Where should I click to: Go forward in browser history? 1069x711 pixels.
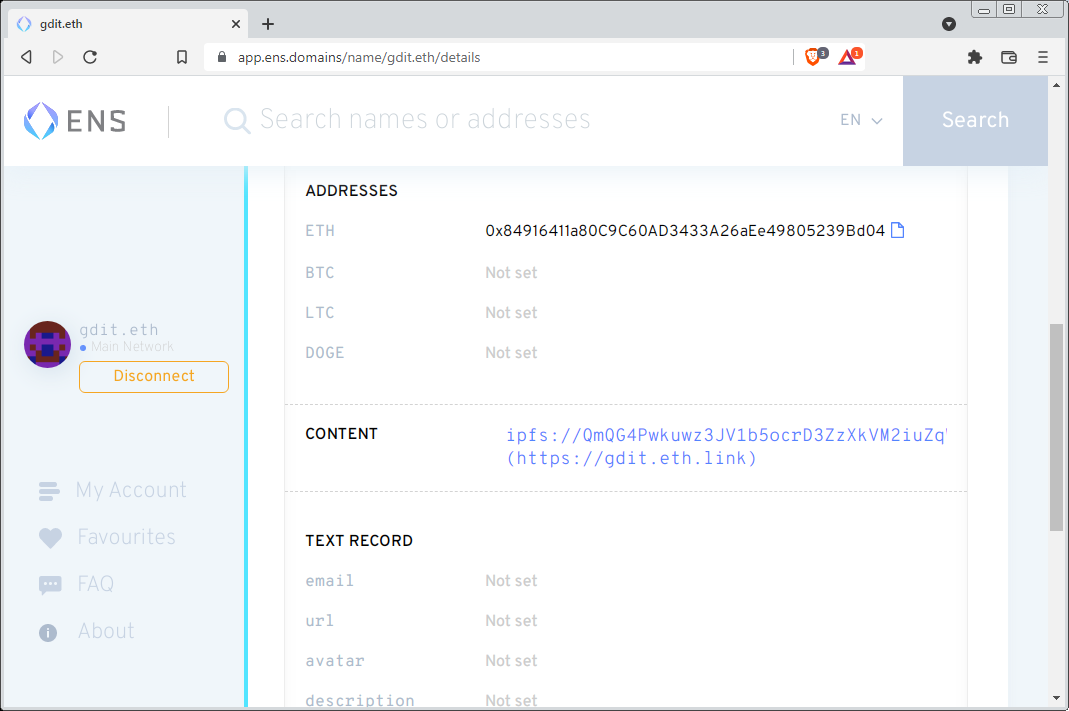click(58, 57)
